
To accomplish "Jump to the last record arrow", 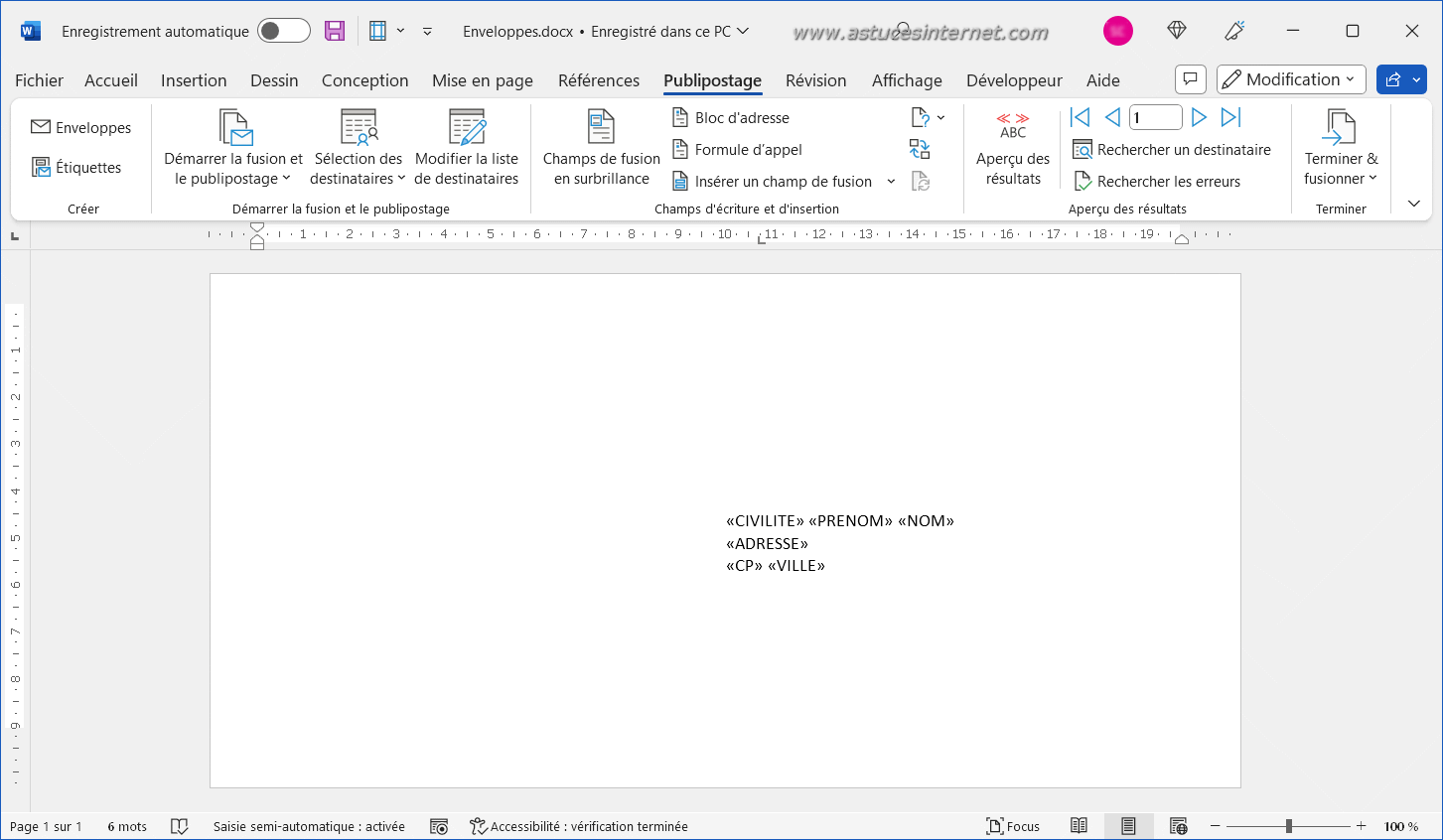I will (1230, 117).
